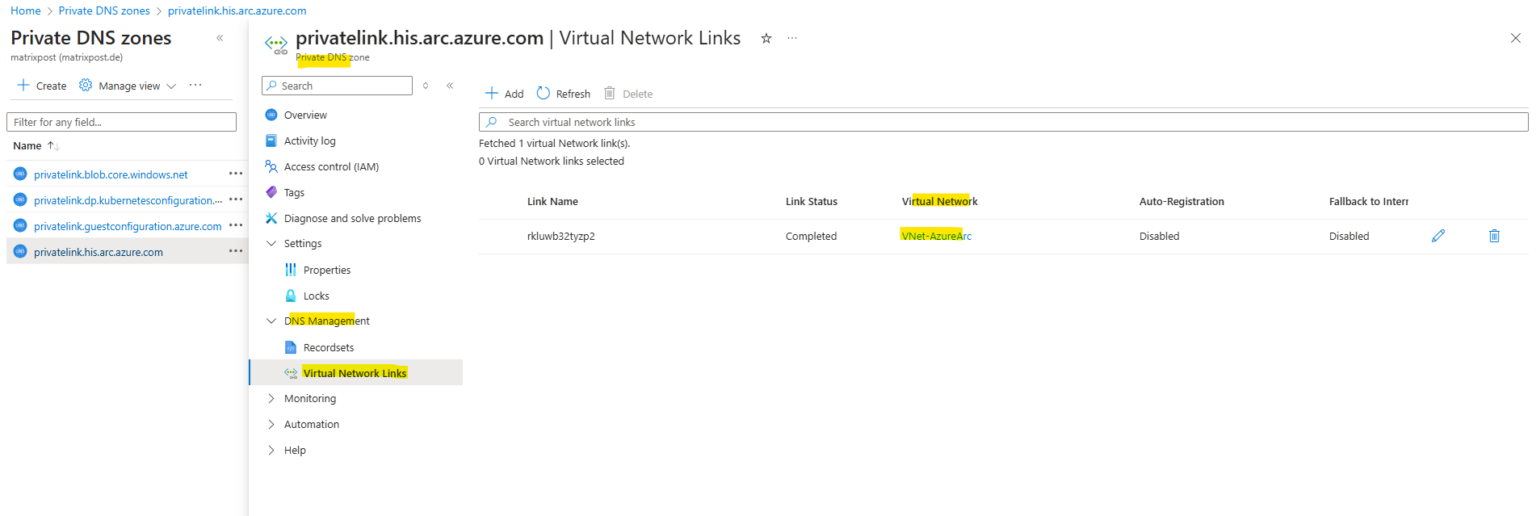Collapse the Settings section

pyautogui.click(x=271, y=244)
